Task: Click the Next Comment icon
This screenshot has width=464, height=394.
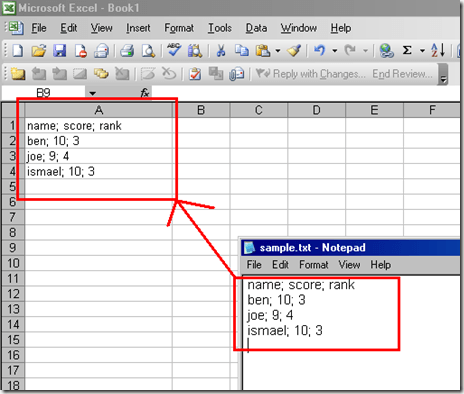Action: click(x=59, y=74)
